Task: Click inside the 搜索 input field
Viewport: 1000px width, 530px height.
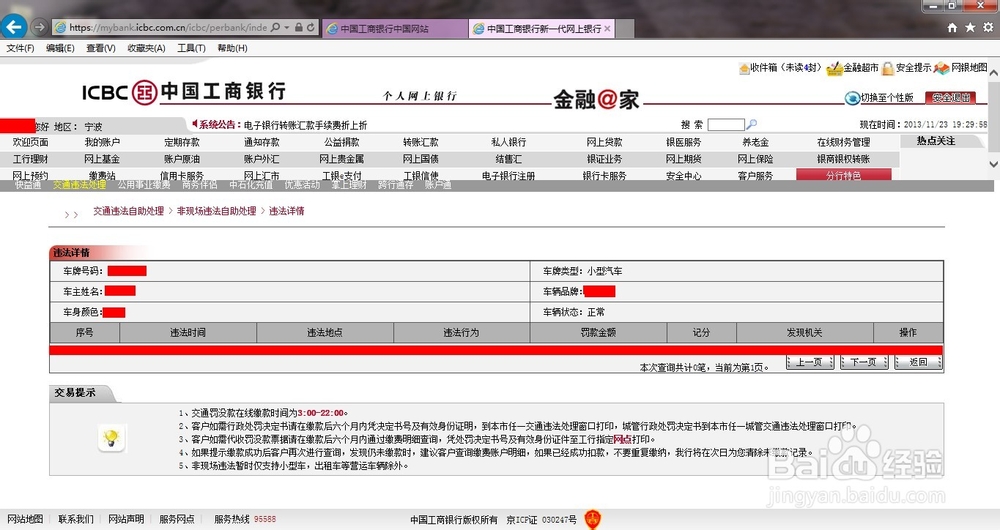Action: click(x=726, y=124)
